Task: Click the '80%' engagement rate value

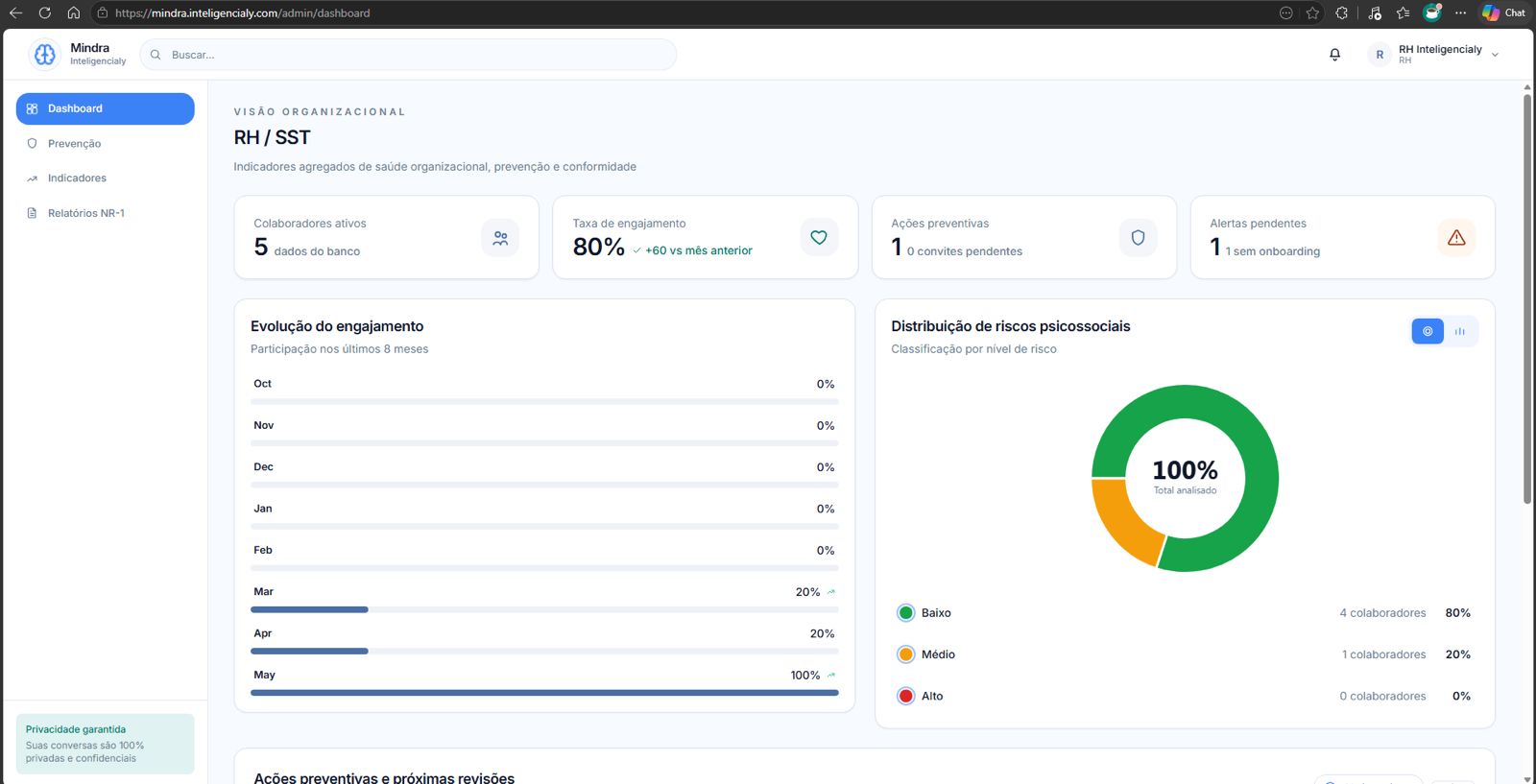Action: [x=598, y=247]
